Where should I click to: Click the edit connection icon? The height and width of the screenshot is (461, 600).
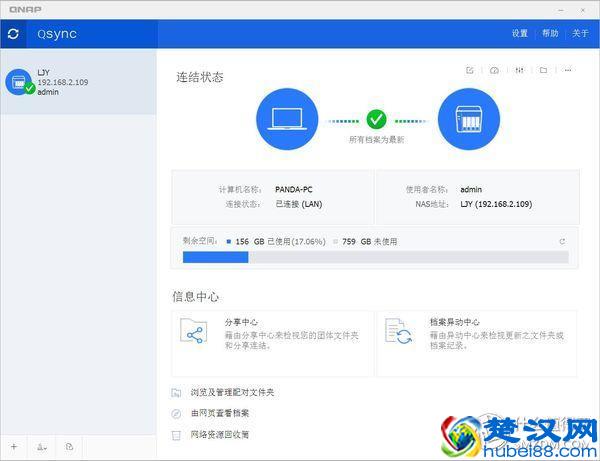[470, 70]
